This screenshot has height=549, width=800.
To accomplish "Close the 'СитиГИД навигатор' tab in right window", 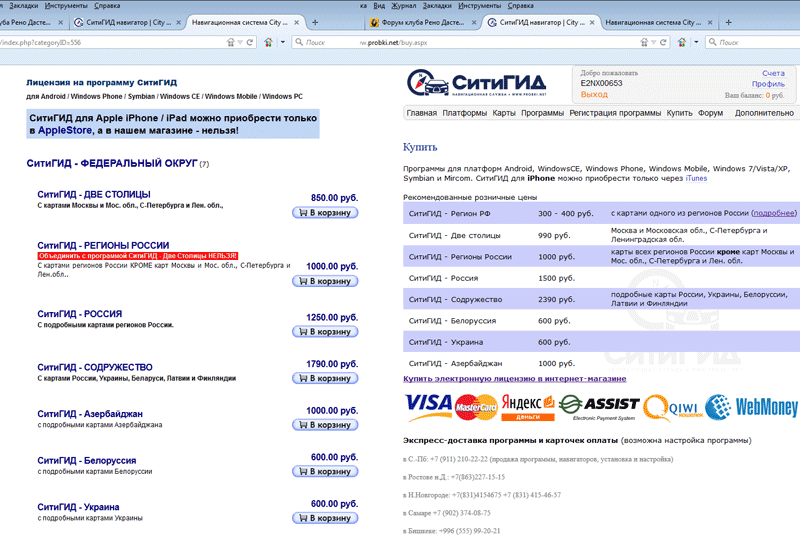I will [x=592, y=22].
